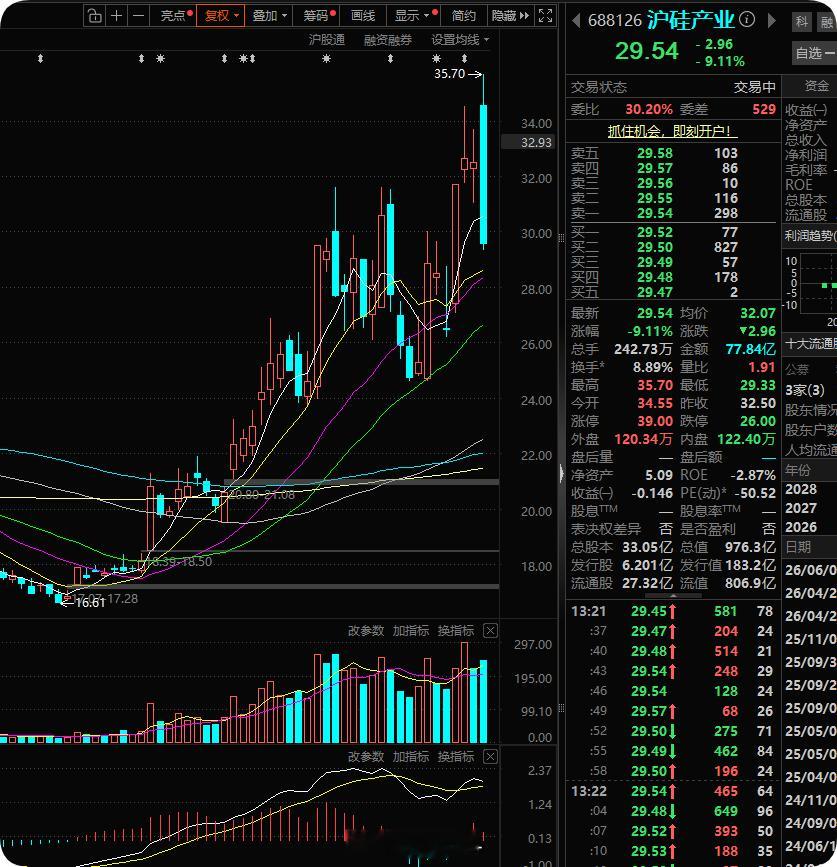
Task: Click 换指标 on the MACD panel
Action: (x=456, y=756)
